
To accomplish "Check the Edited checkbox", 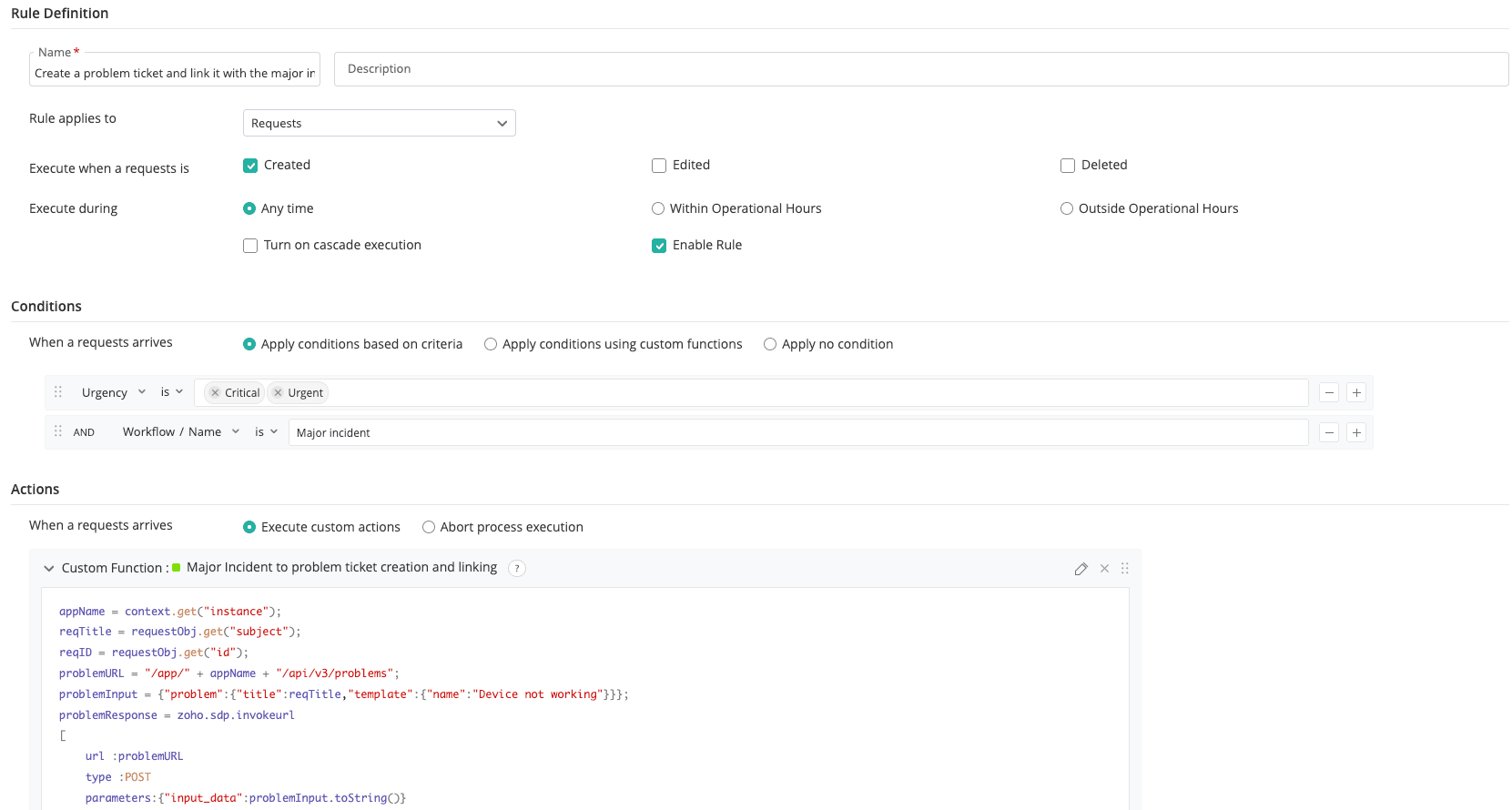I will (659, 166).
